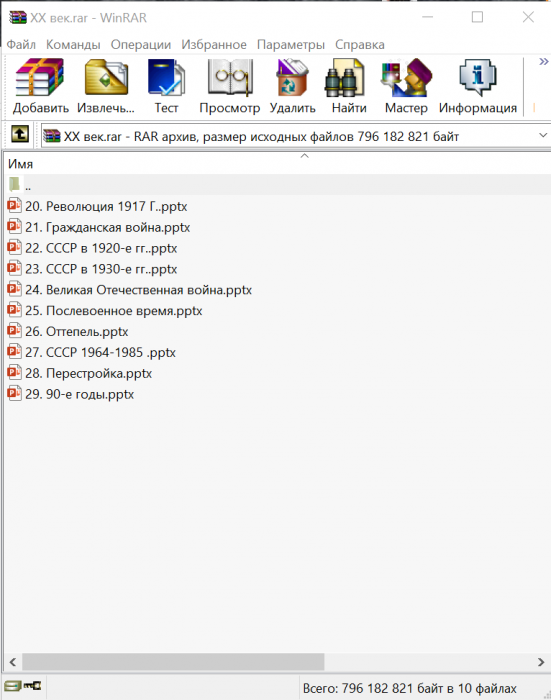
Task: Open the Файл menu
Action: coord(21,45)
